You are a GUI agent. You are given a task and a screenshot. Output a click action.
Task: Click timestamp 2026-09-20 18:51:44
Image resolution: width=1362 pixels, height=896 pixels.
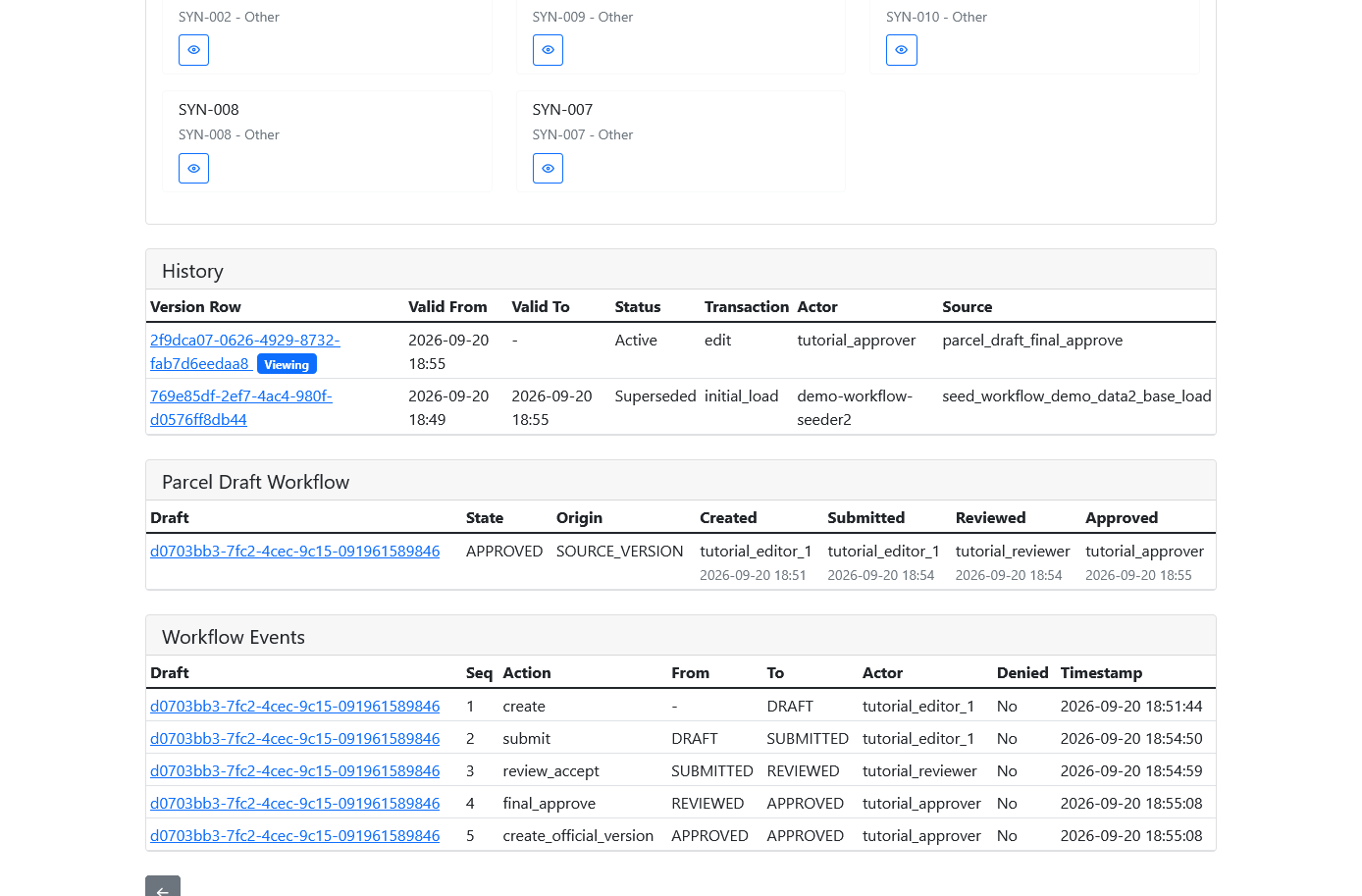[x=1131, y=707]
